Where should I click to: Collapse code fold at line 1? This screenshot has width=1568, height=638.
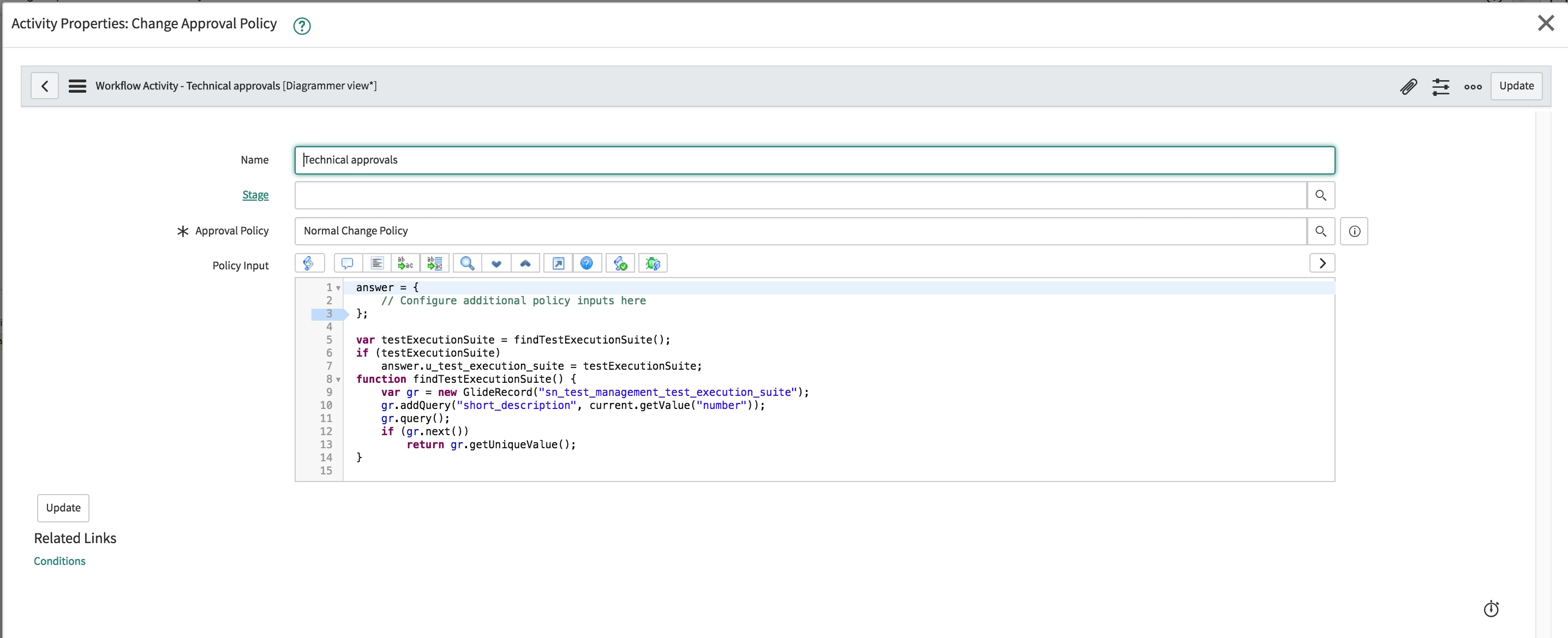(x=338, y=288)
